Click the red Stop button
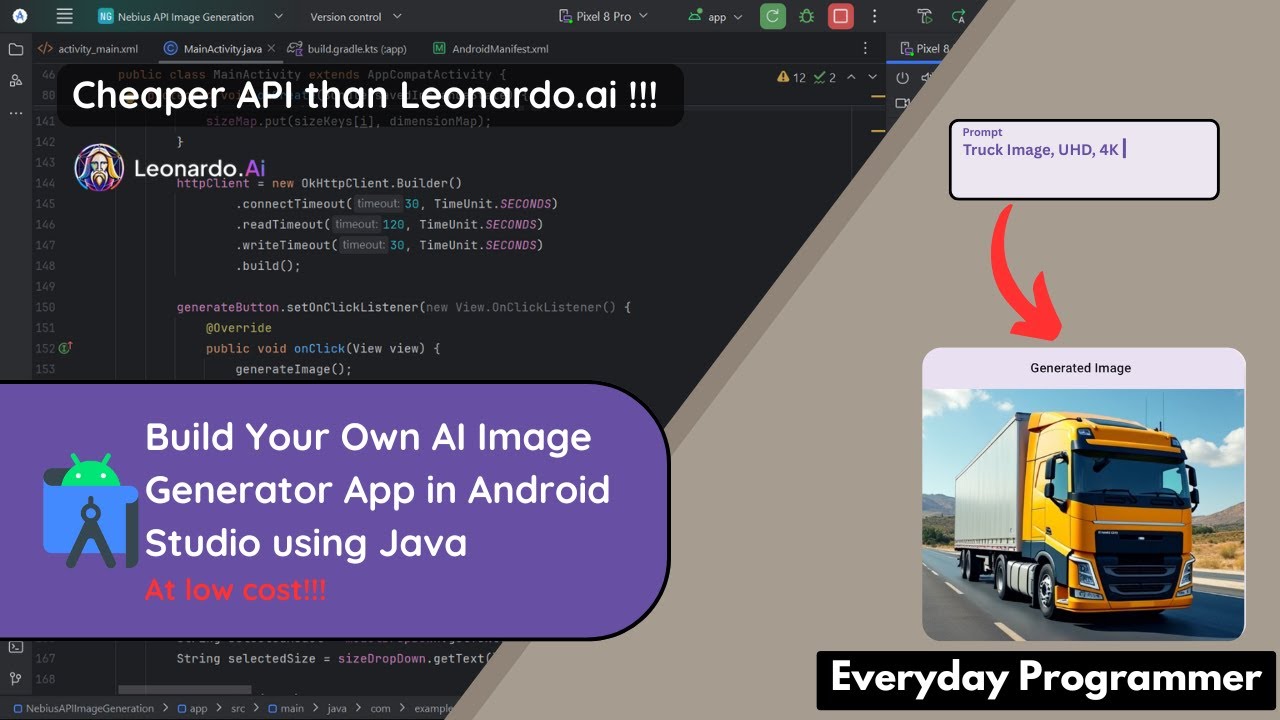 (x=841, y=16)
